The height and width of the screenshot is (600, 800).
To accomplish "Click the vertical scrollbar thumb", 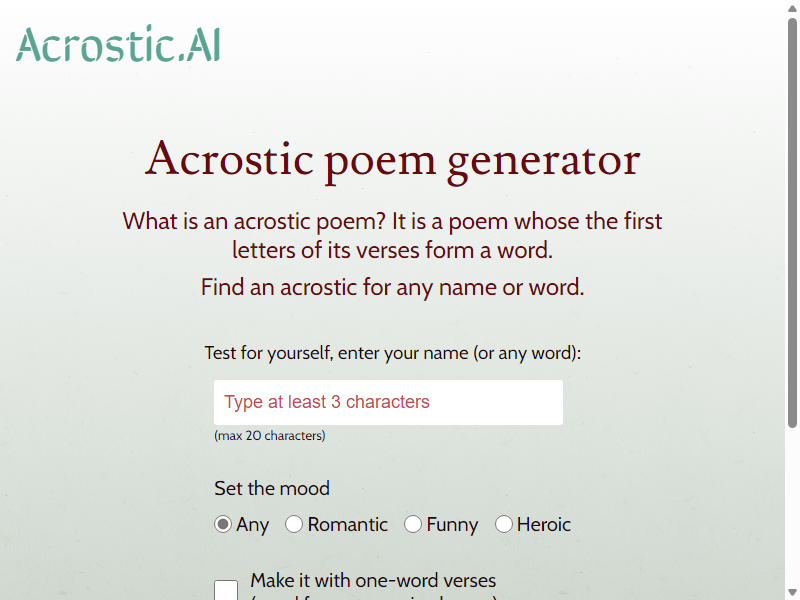I will pos(792,222).
